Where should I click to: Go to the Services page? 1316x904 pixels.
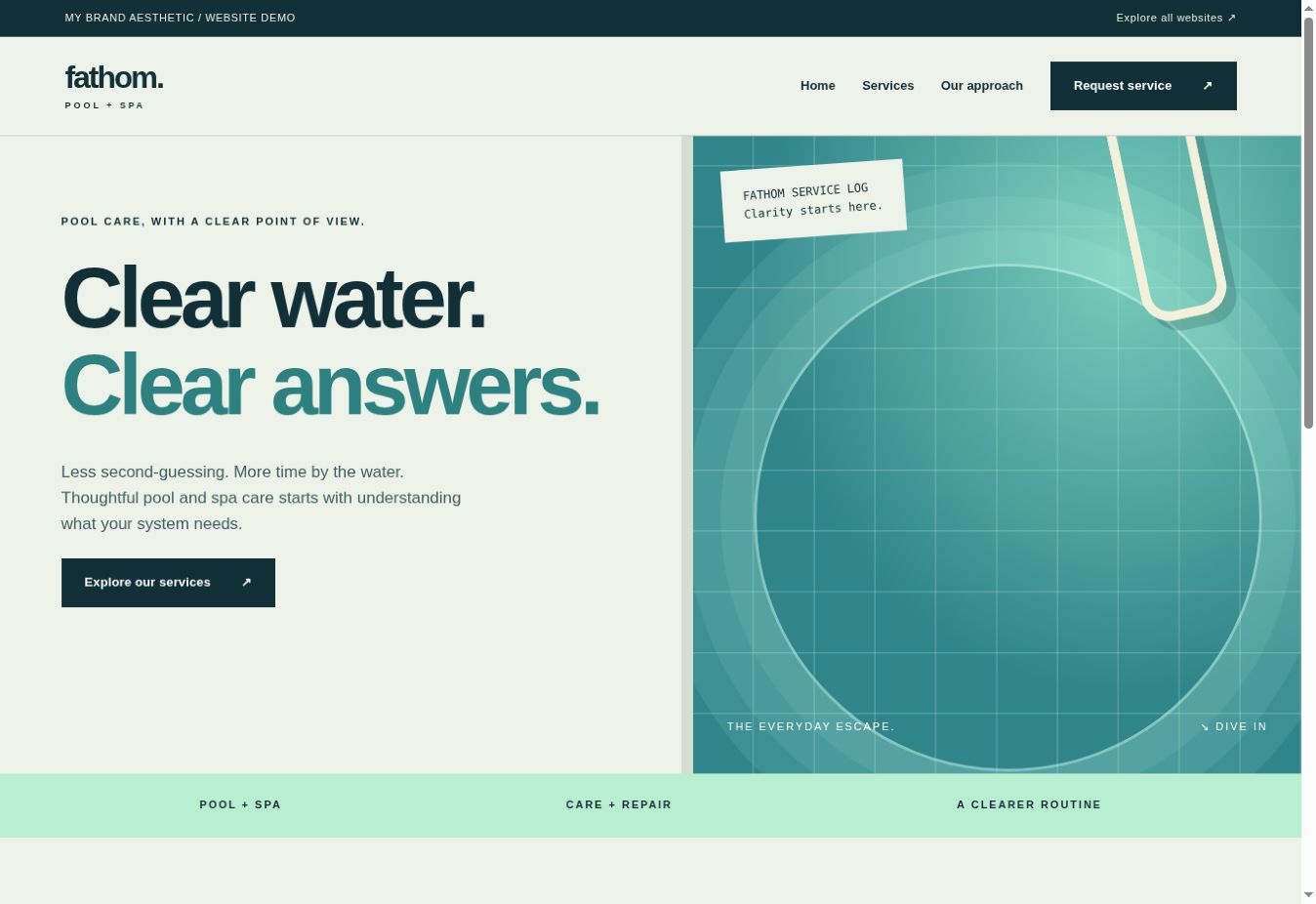887,86
